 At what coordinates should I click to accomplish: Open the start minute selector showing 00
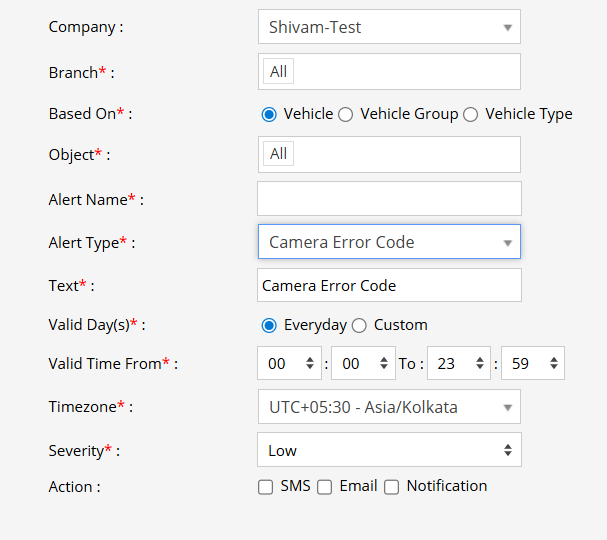coord(362,364)
